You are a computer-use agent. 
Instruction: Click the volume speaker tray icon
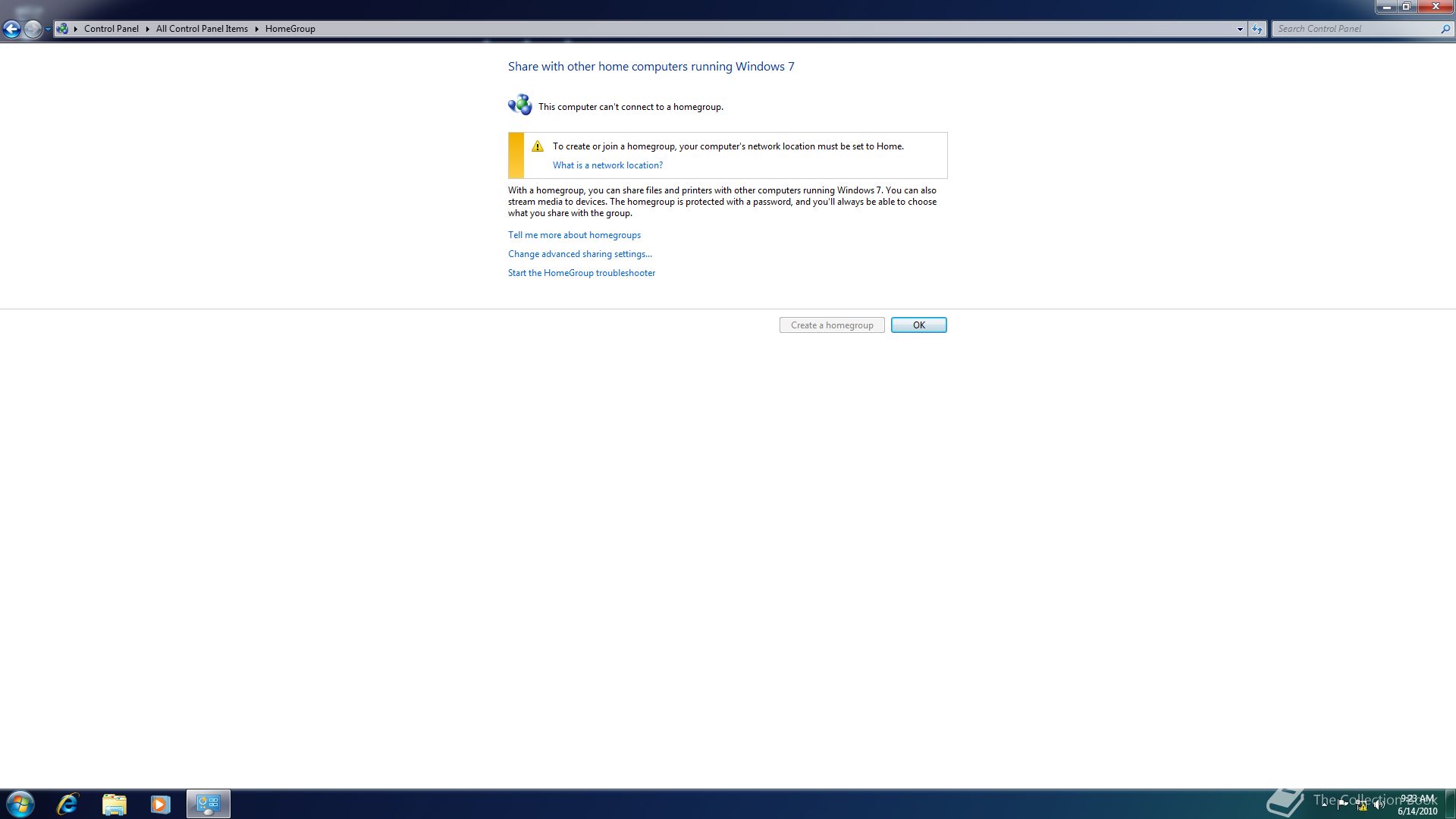tap(1378, 805)
